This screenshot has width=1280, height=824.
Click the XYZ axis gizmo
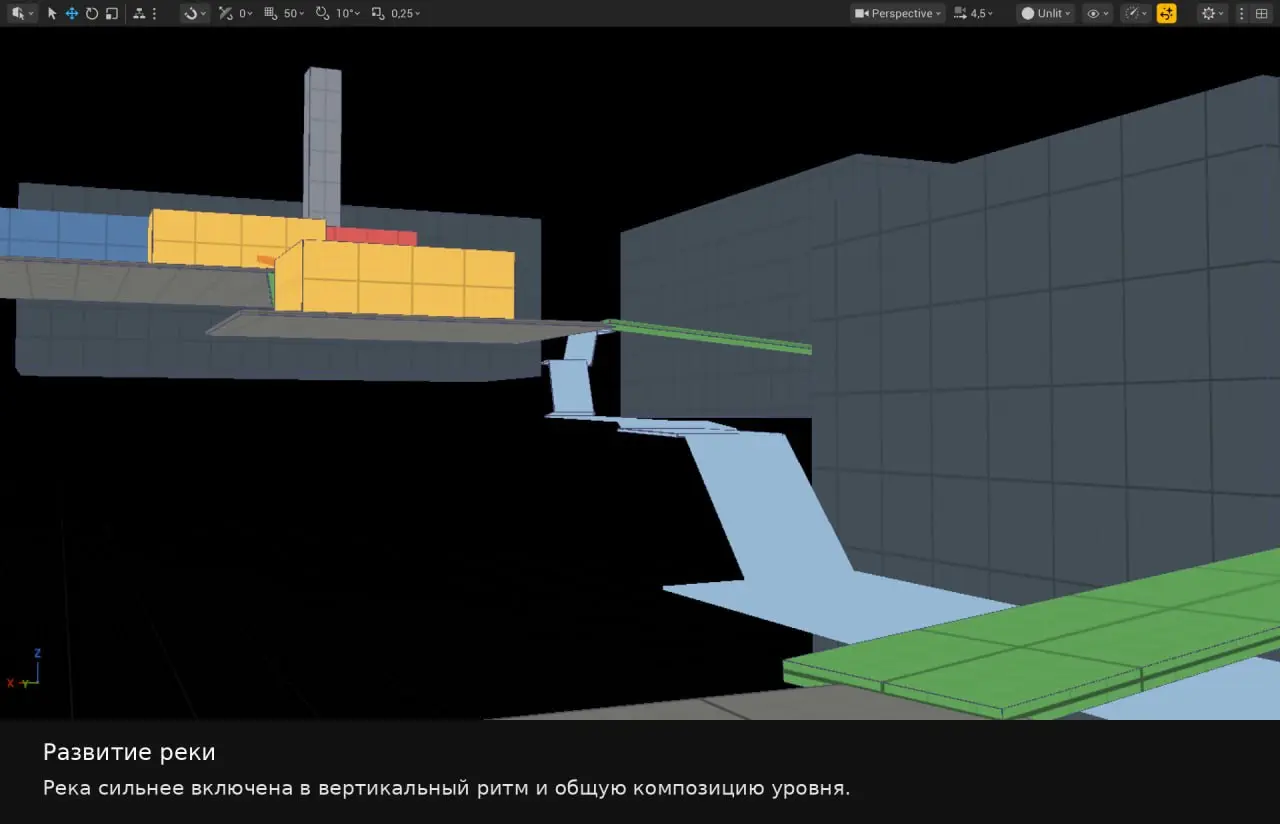click(x=24, y=670)
